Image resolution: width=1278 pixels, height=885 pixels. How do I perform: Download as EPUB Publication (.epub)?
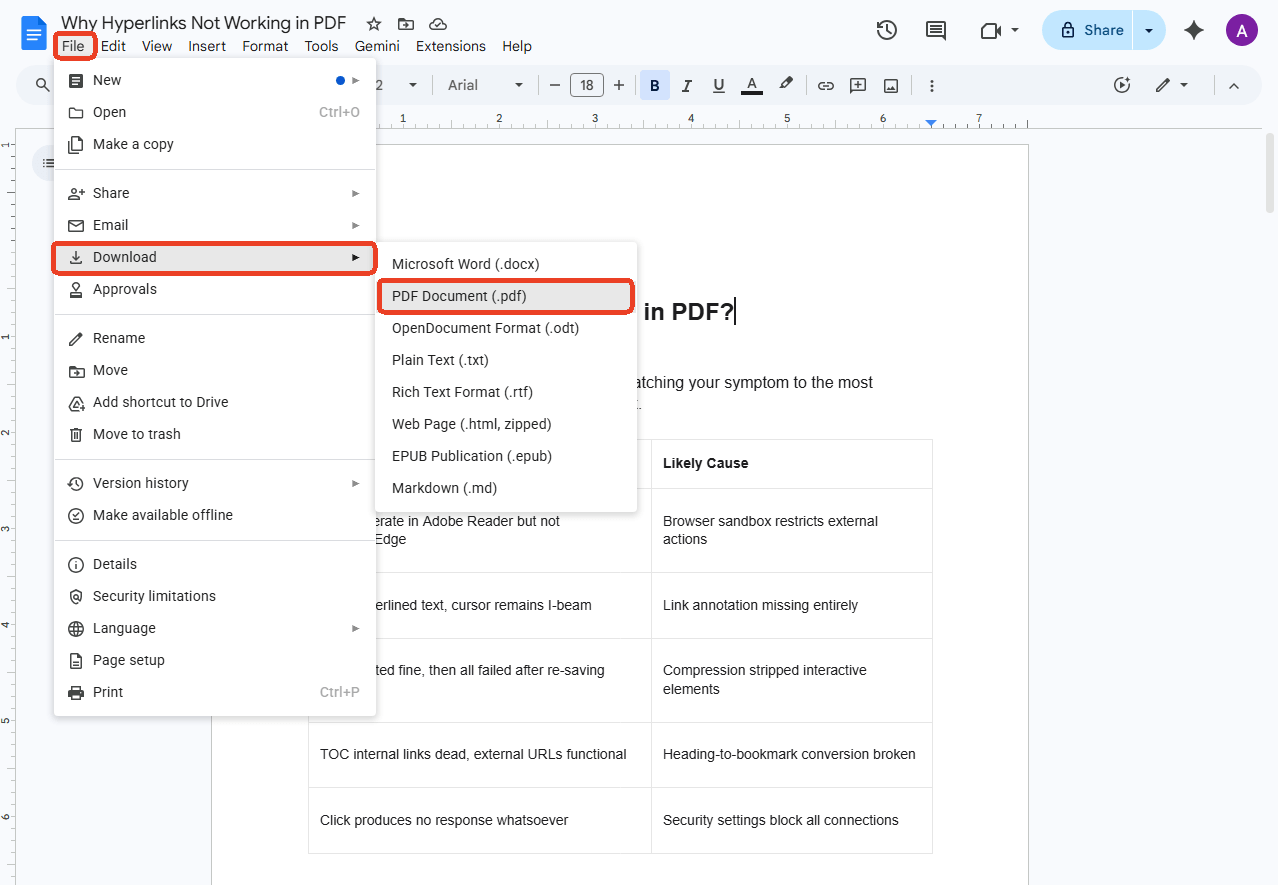pyautogui.click(x=506, y=456)
